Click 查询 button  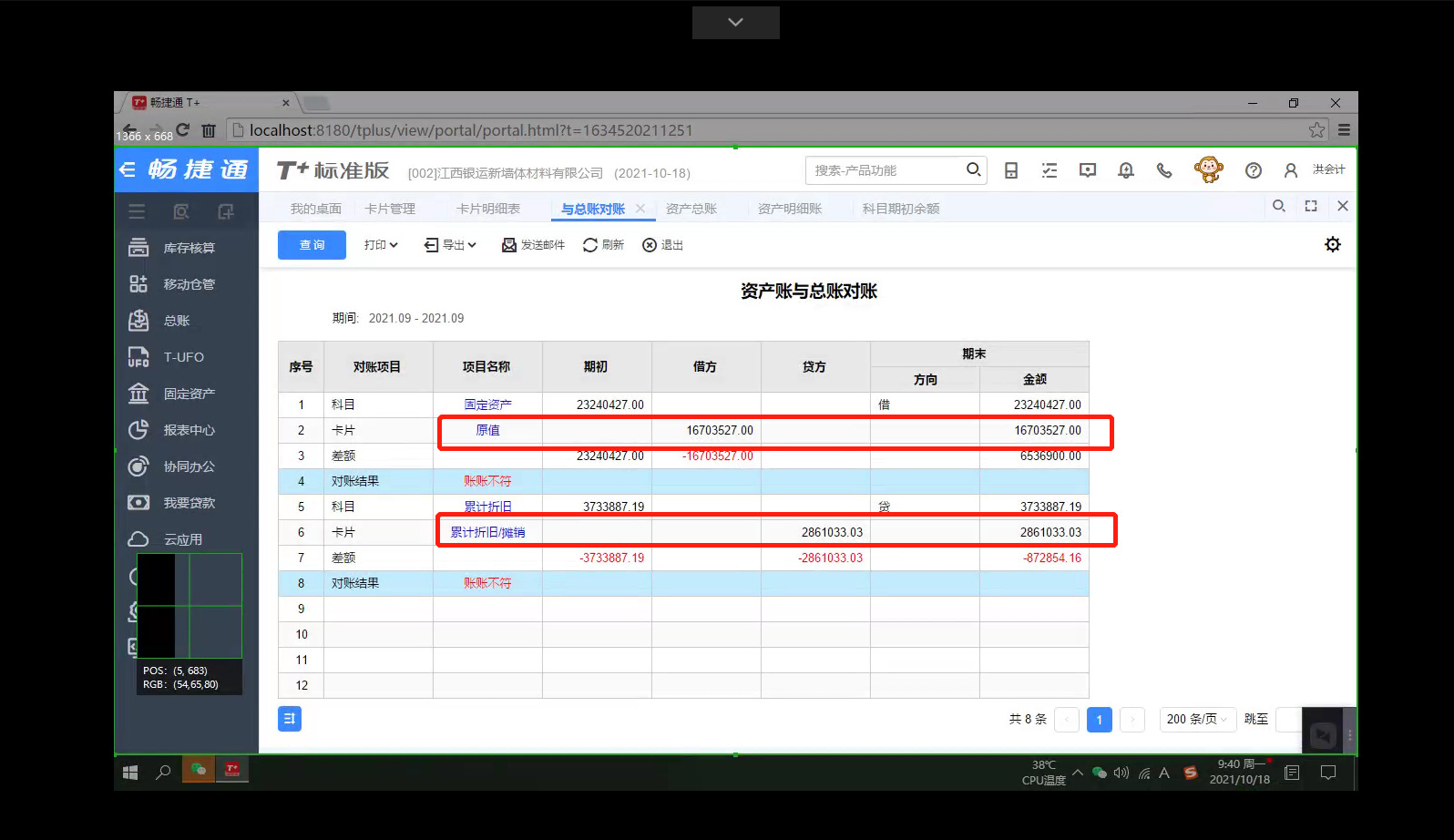(x=312, y=245)
